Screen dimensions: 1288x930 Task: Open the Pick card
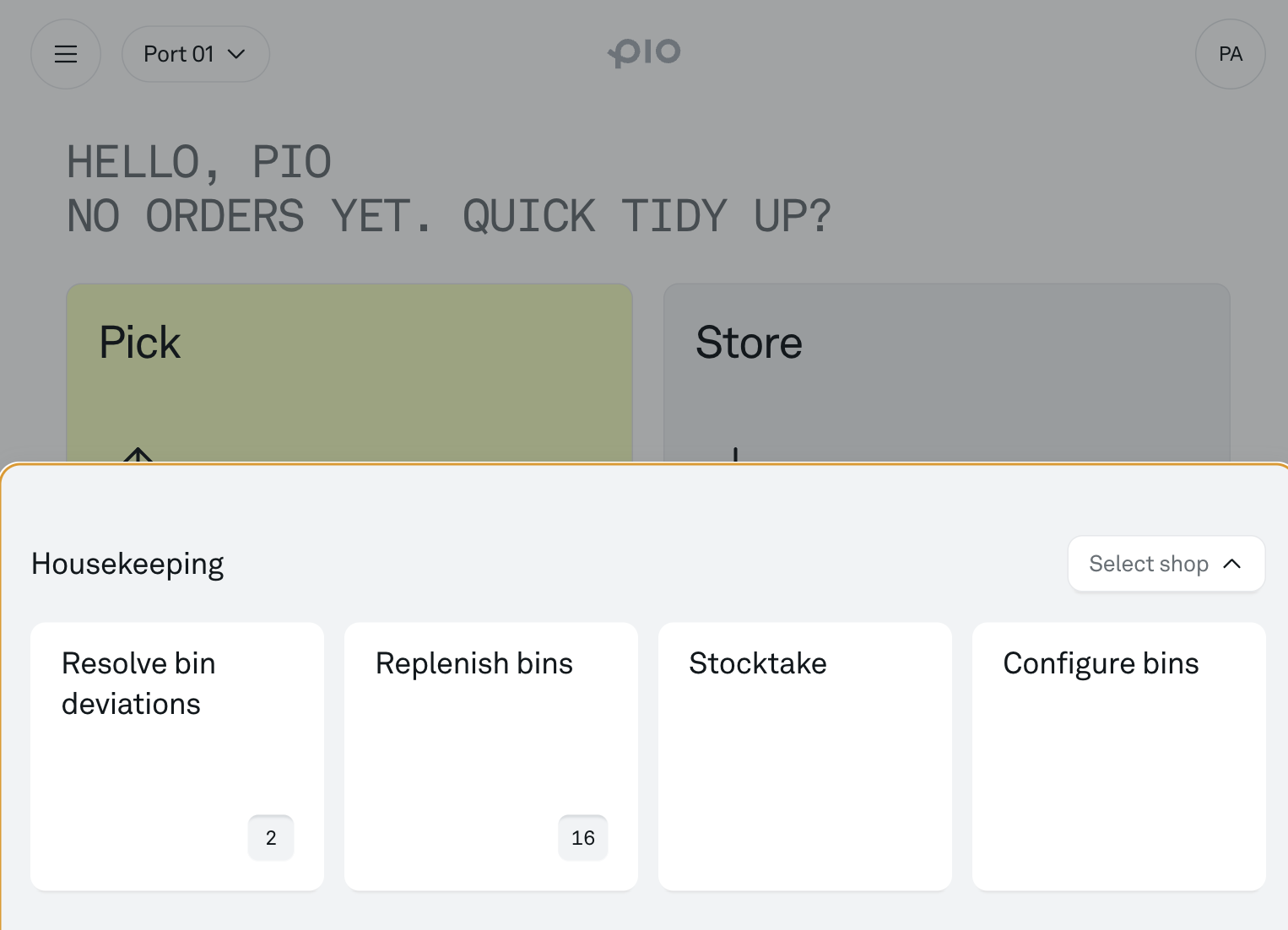point(349,374)
